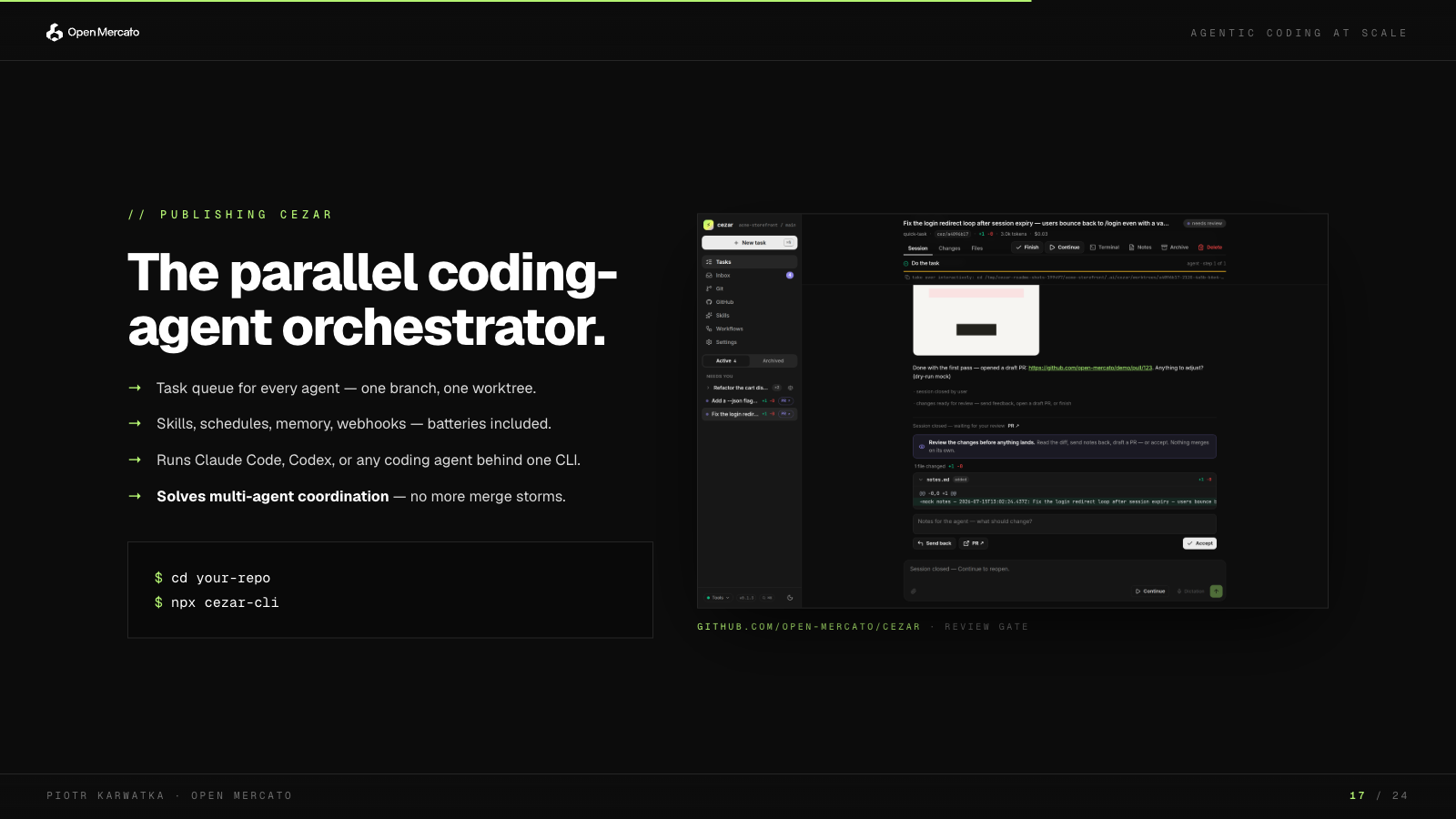This screenshot has height=819, width=1456.
Task: Click the Accept button
Action: coord(1199,543)
